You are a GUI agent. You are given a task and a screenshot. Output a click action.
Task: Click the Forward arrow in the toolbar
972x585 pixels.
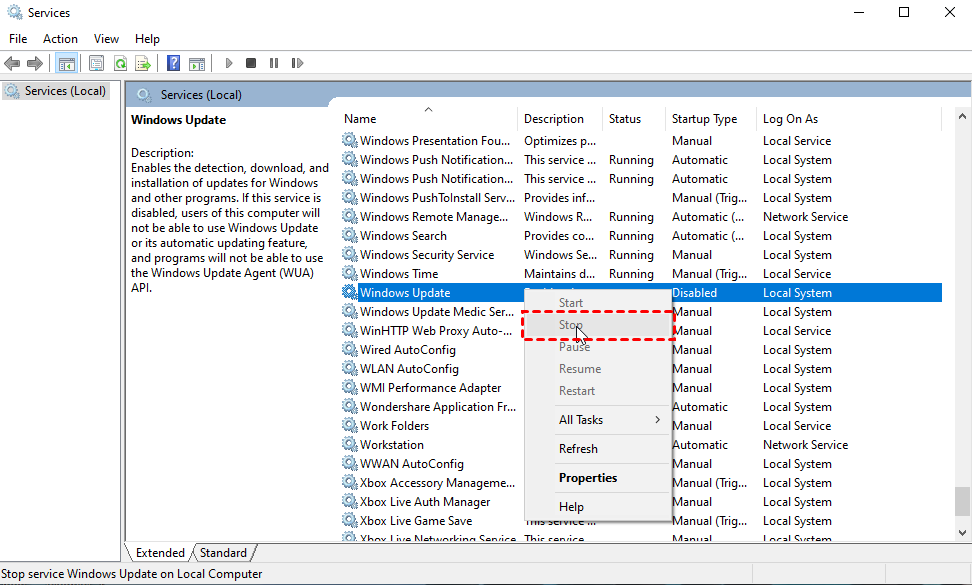point(35,63)
